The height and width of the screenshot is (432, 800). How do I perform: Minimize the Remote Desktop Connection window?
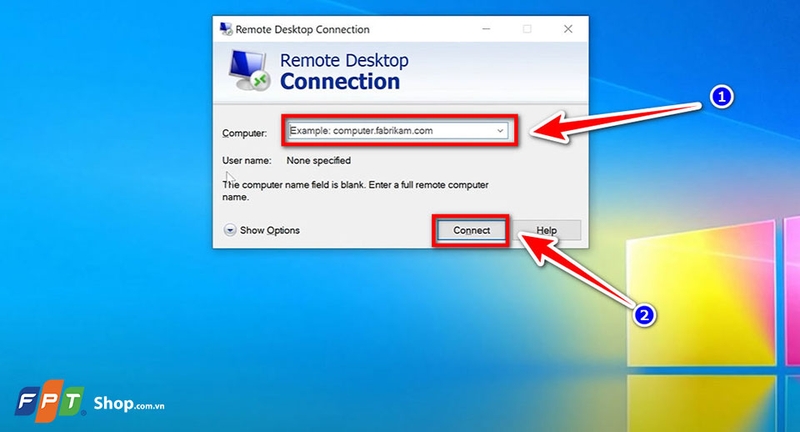click(486, 29)
